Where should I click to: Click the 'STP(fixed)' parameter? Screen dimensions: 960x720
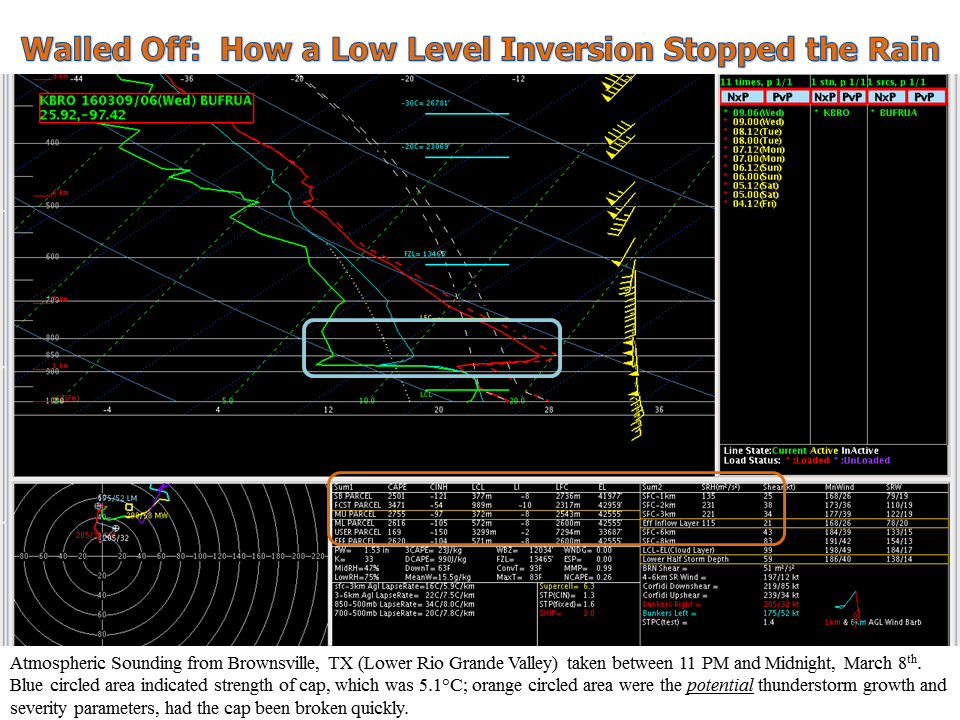[567, 604]
